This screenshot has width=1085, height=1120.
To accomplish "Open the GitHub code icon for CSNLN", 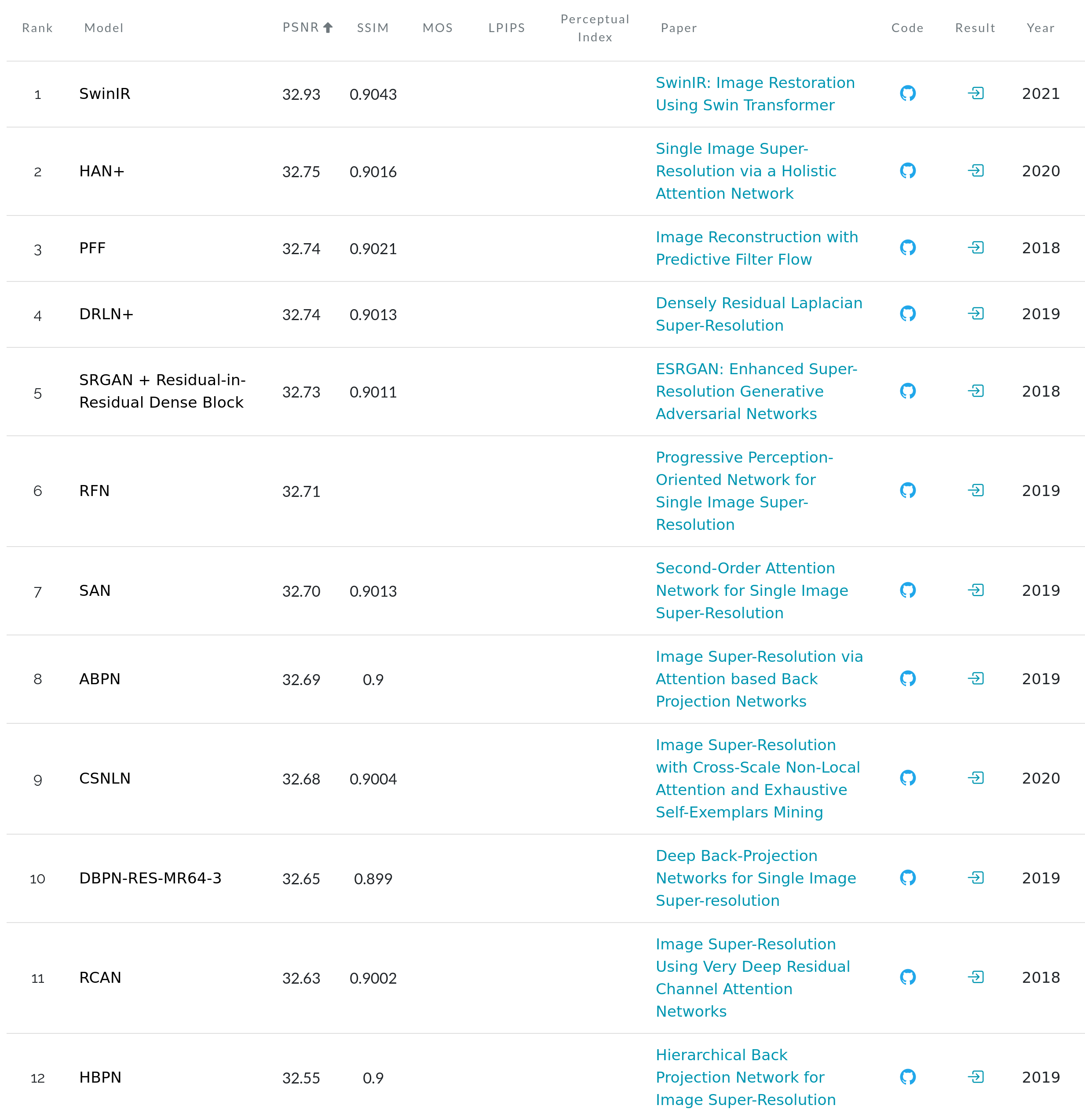I will [907, 778].
